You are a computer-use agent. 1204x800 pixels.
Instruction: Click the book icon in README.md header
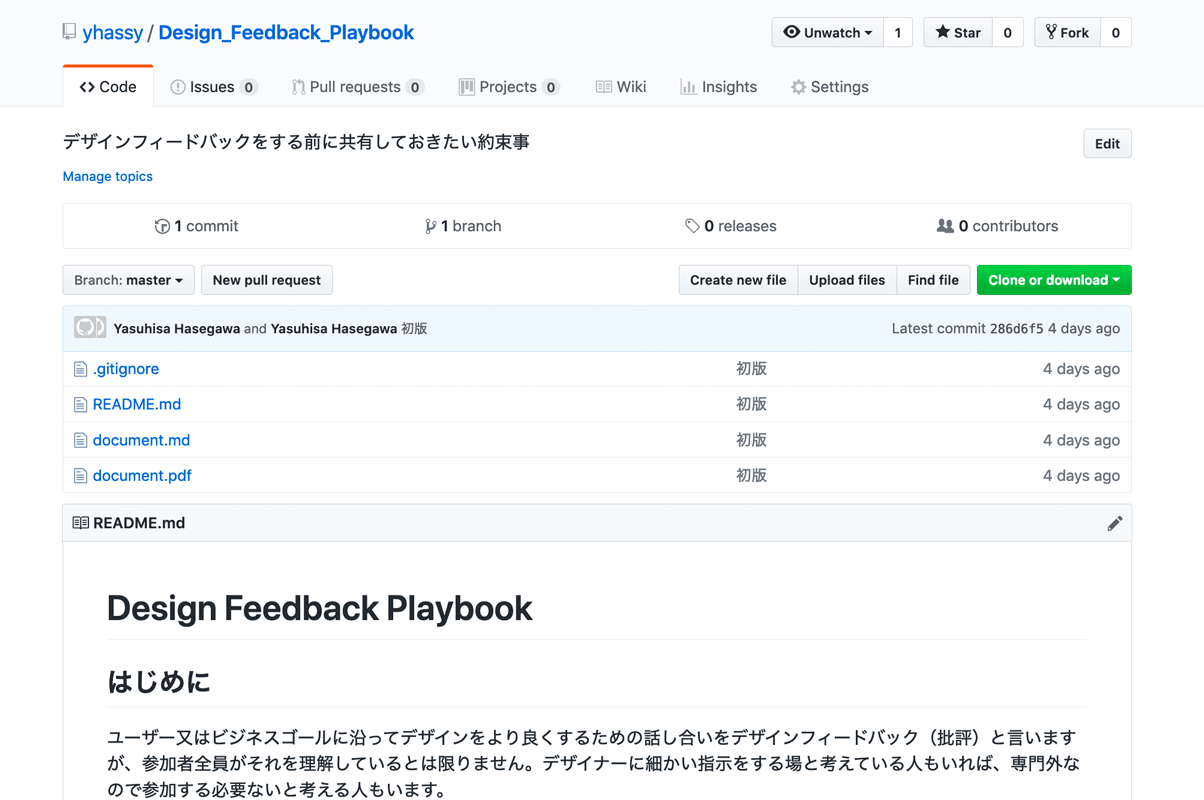pos(81,523)
